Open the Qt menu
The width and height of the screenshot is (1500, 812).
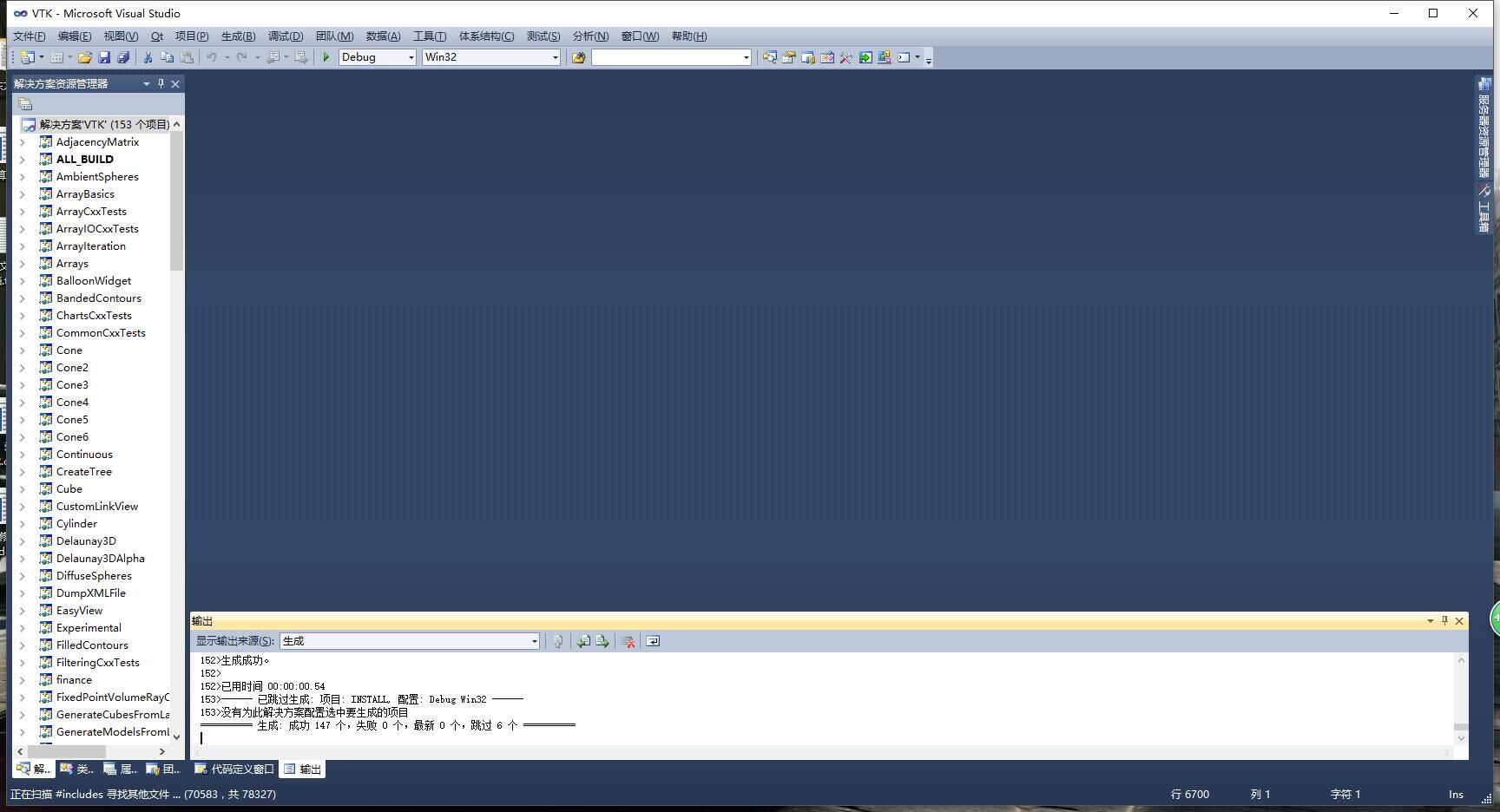click(x=157, y=36)
